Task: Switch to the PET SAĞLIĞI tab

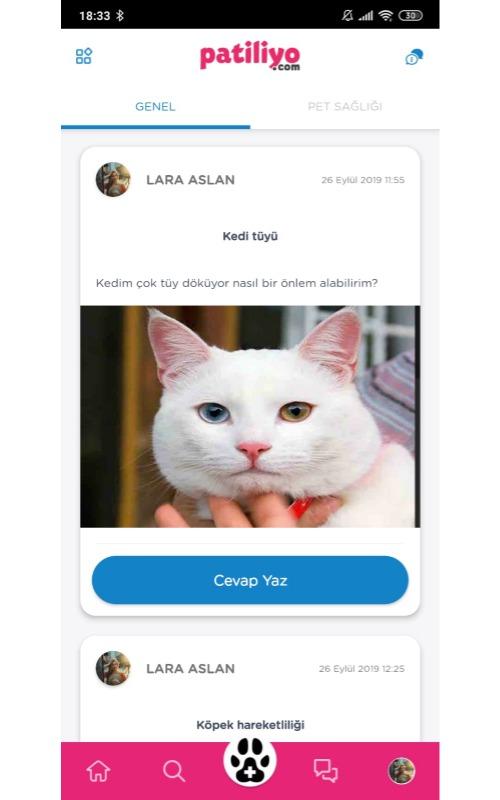Action: (x=345, y=107)
